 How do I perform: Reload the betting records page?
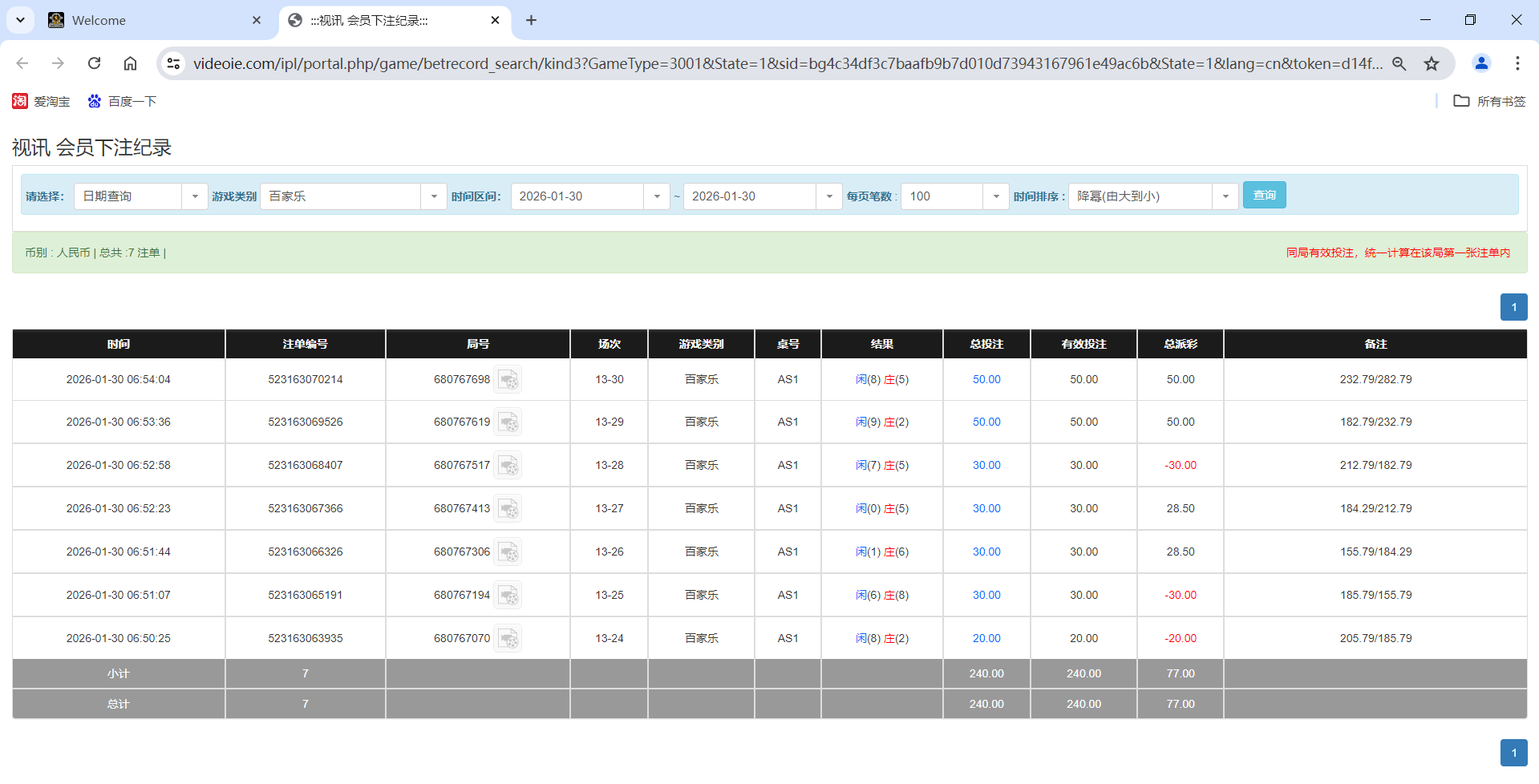click(94, 63)
